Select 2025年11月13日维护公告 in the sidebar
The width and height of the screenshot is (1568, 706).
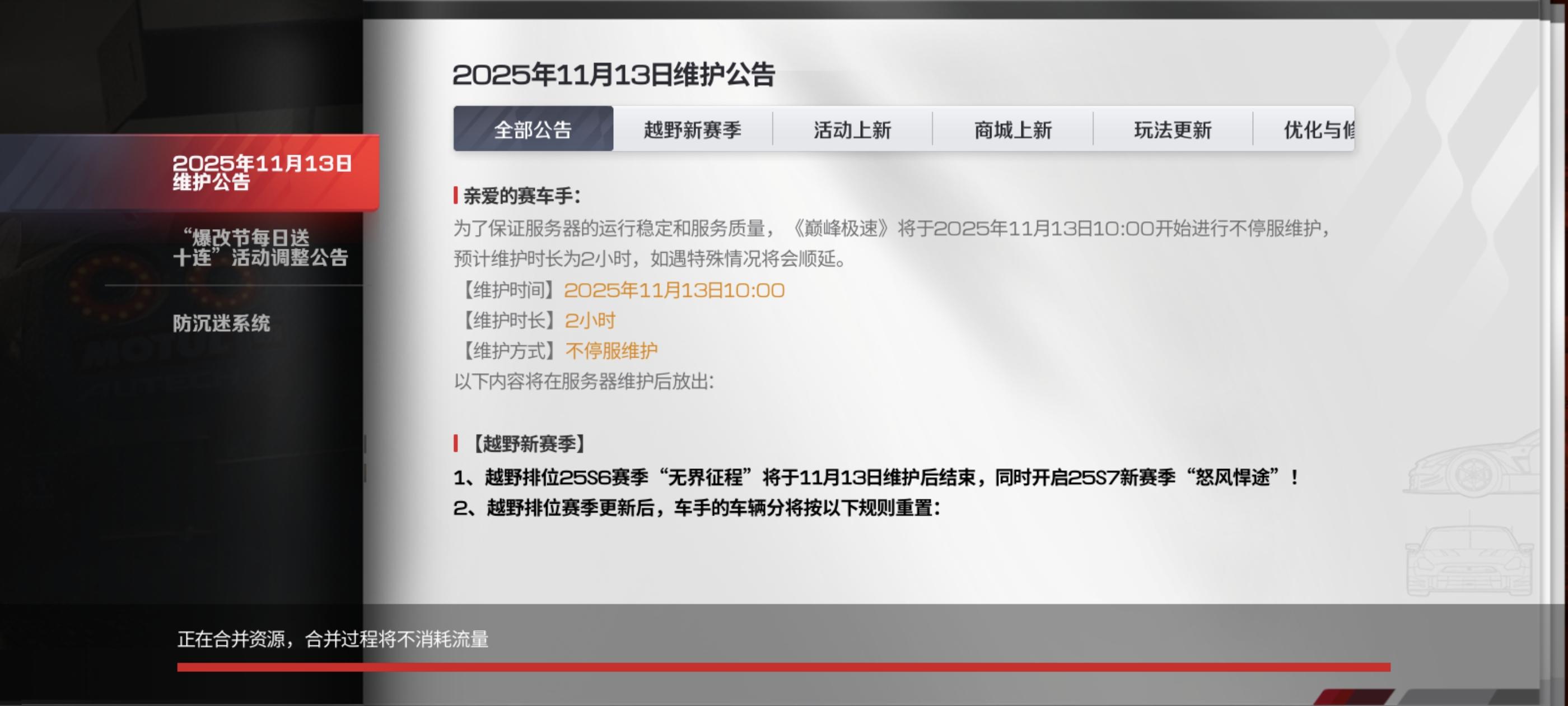pos(262,173)
